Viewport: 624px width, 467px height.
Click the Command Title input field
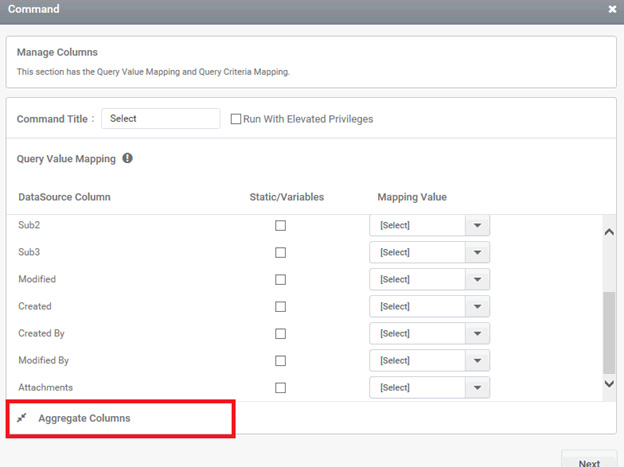[161, 119]
